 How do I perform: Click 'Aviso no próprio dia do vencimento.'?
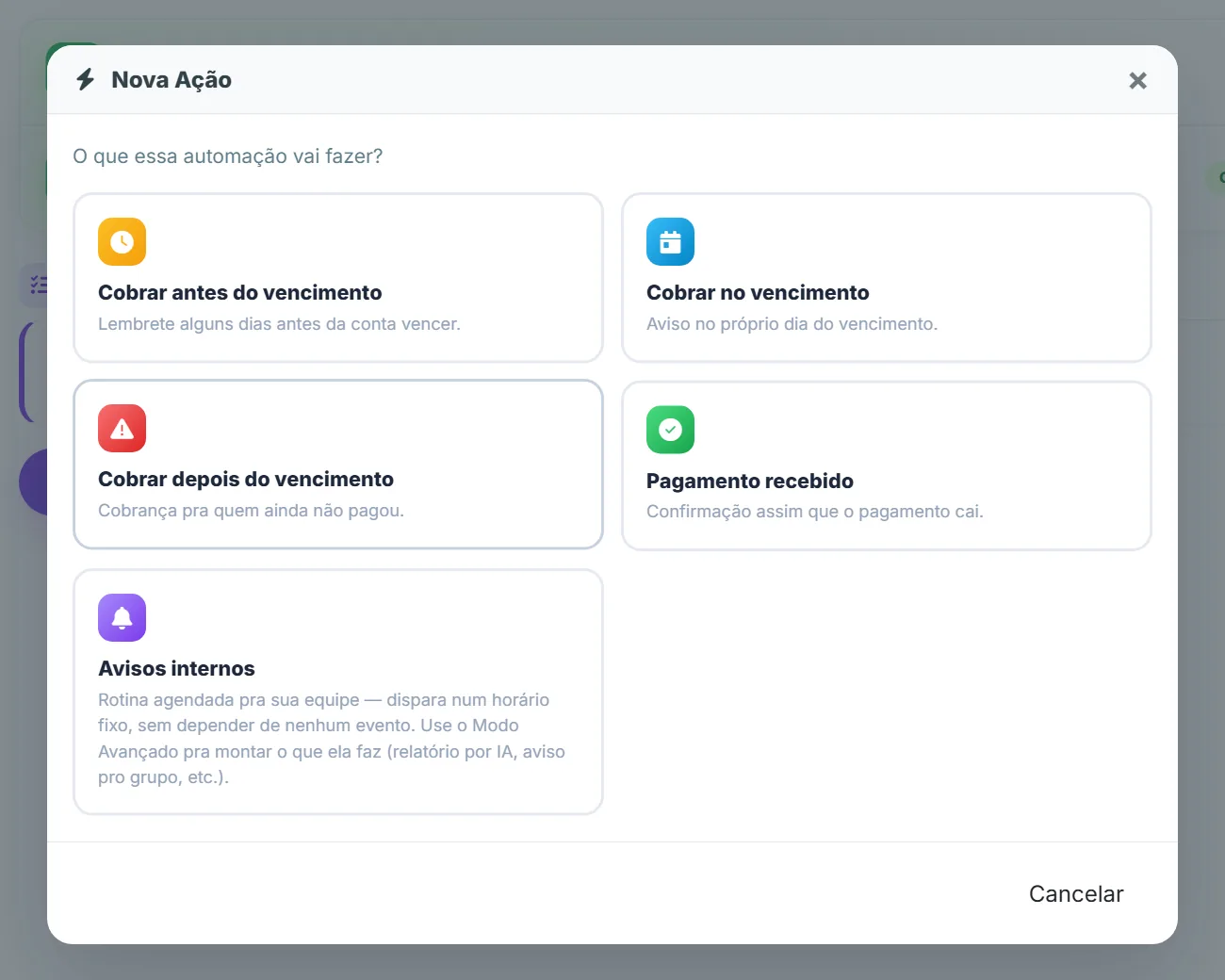[x=792, y=323]
